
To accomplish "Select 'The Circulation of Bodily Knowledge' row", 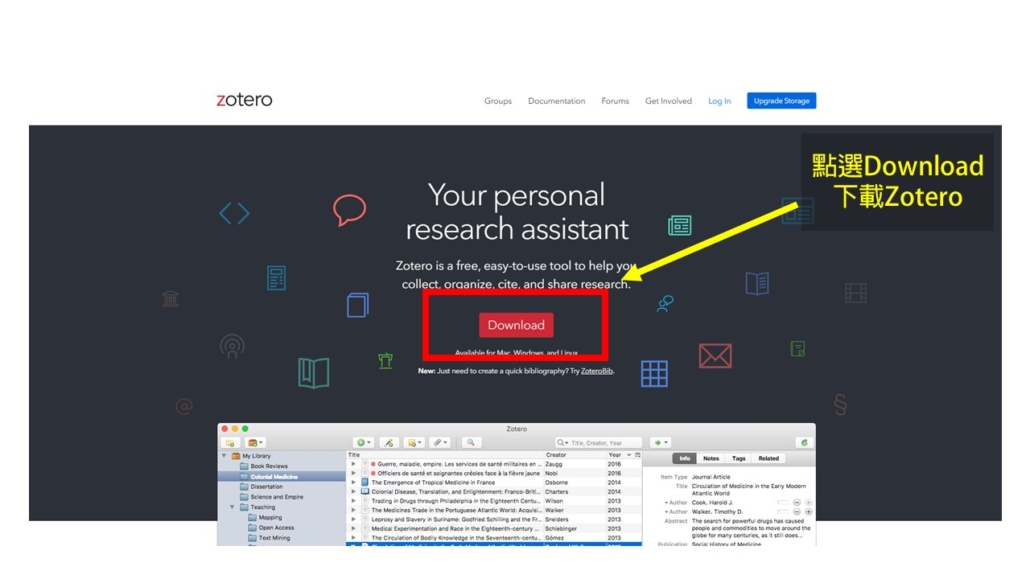I will click(493, 538).
